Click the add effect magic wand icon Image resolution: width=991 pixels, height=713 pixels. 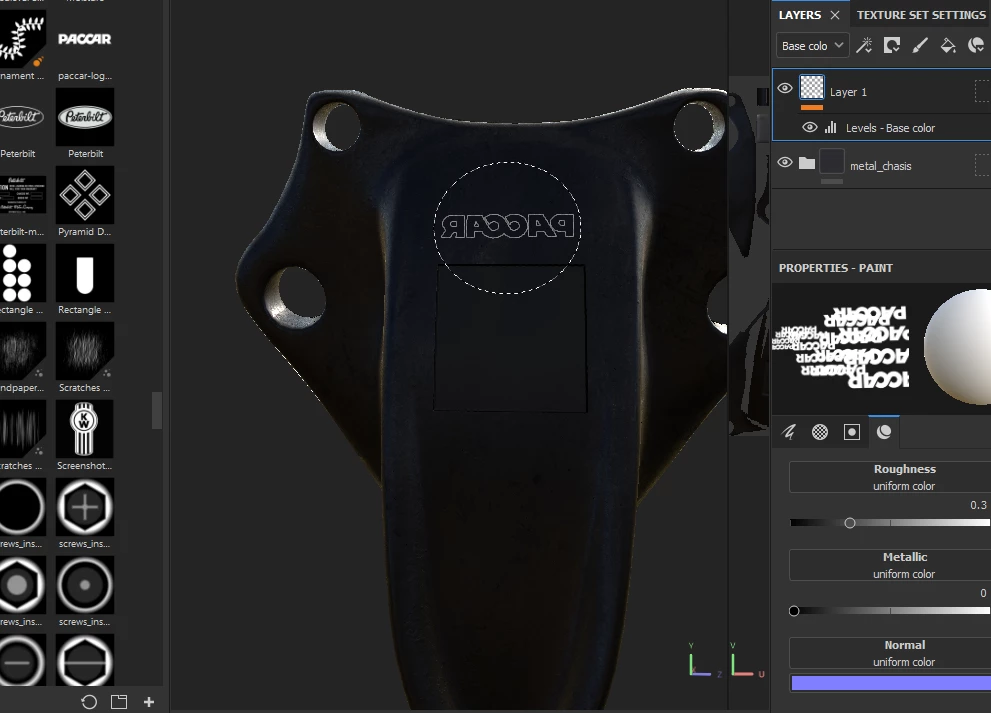click(x=864, y=45)
